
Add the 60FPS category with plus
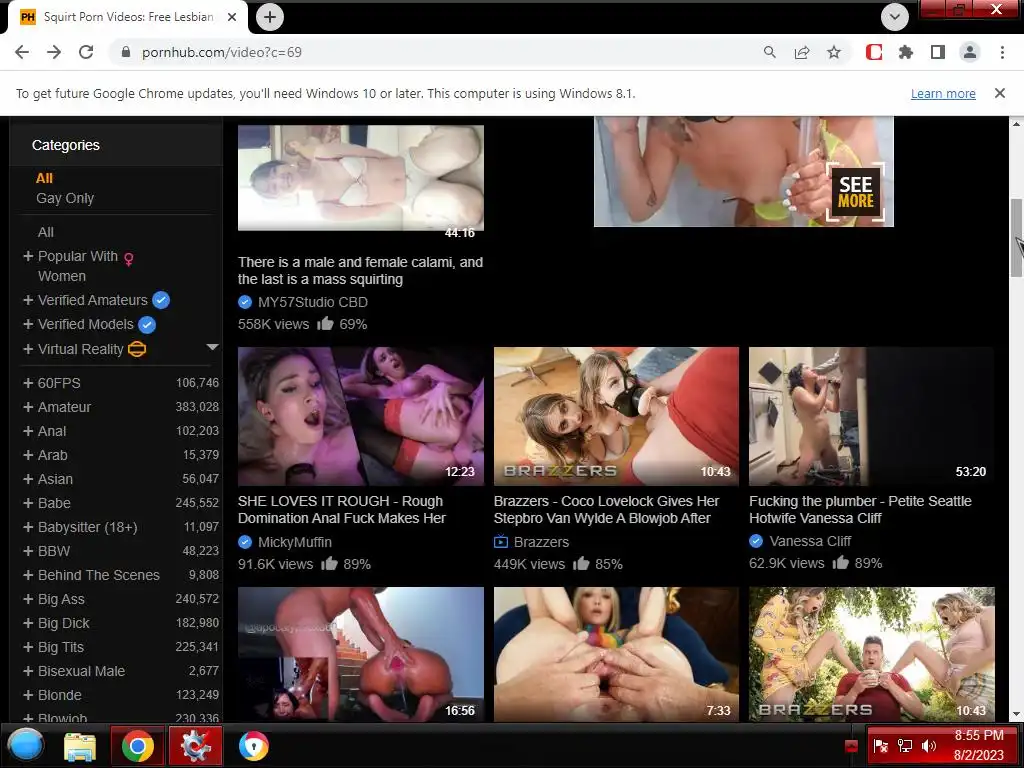click(28, 383)
